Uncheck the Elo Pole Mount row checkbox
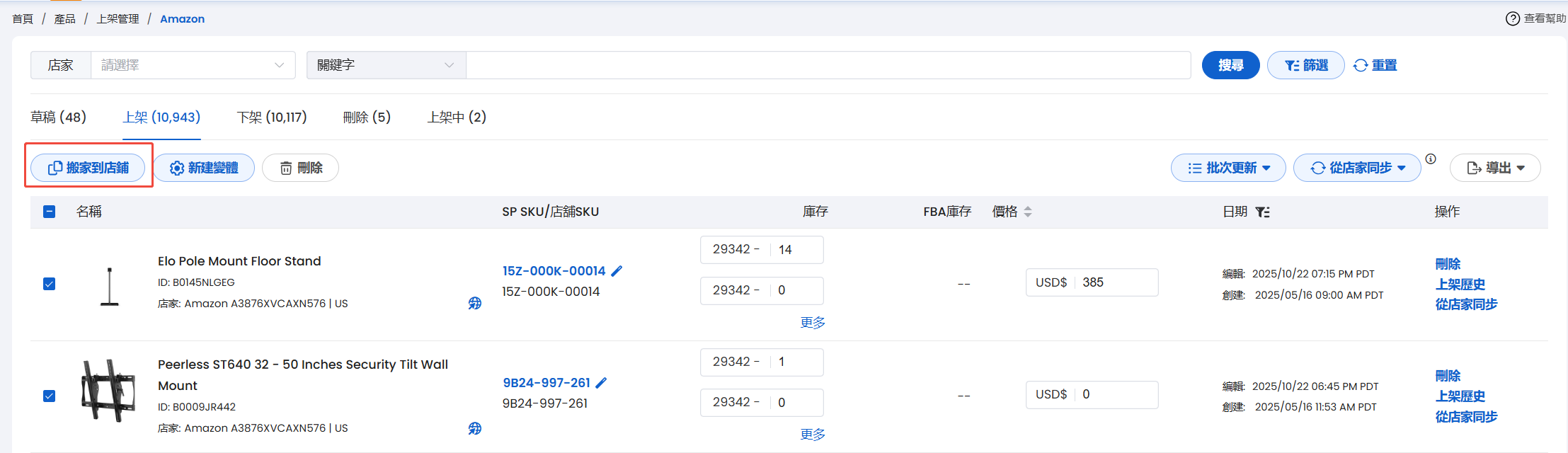The image size is (1568, 453). [50, 284]
